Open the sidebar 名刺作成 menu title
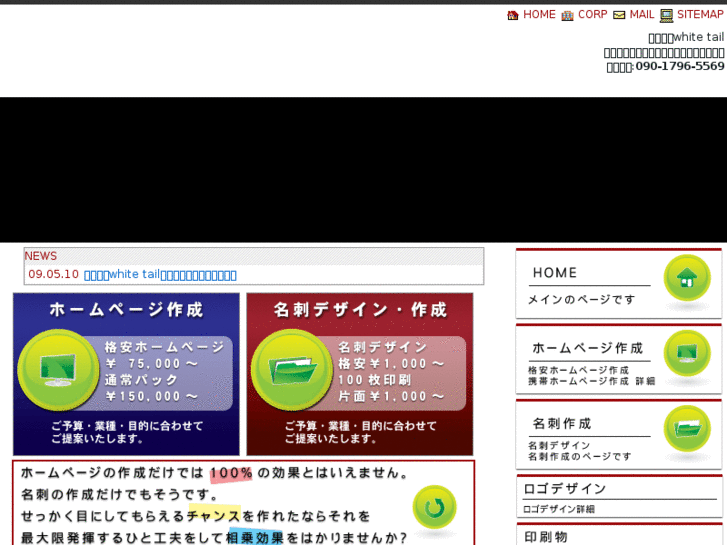Image resolution: width=727 pixels, height=545 pixels. [562, 423]
